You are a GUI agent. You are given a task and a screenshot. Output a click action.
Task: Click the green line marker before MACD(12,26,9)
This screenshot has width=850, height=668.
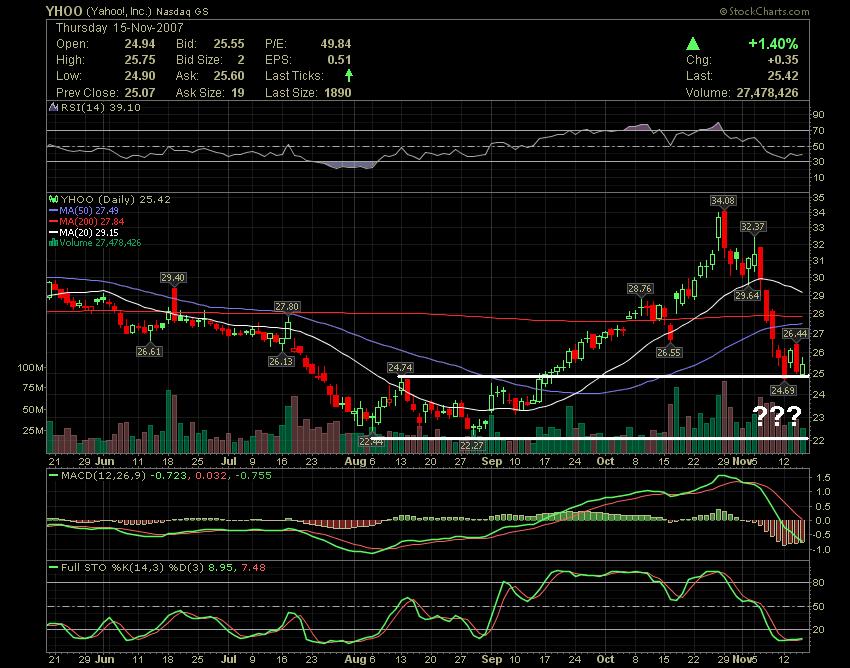coord(54,476)
